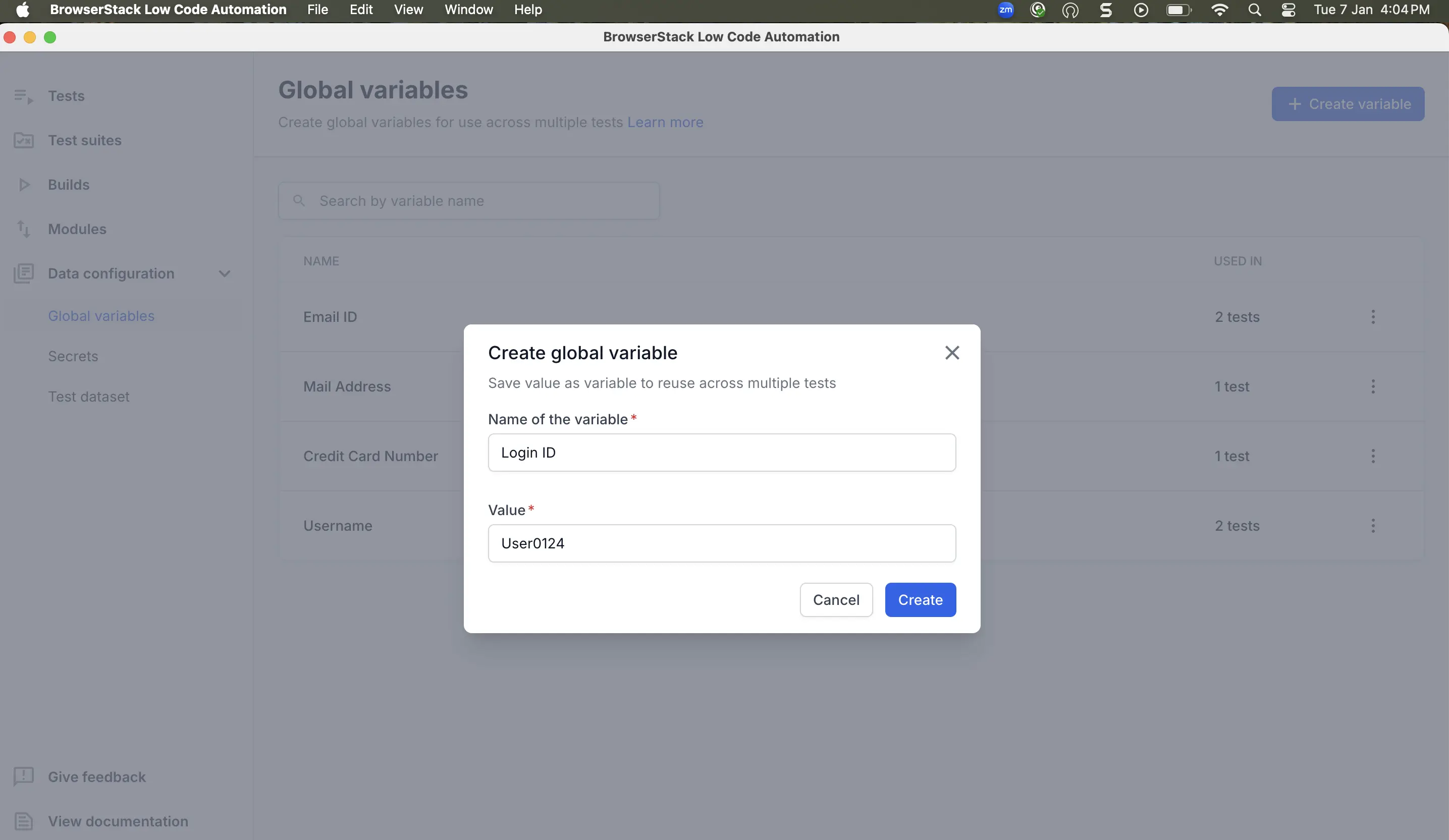Click the Name of the variable field
This screenshot has height=840, width=1449.
point(722,453)
